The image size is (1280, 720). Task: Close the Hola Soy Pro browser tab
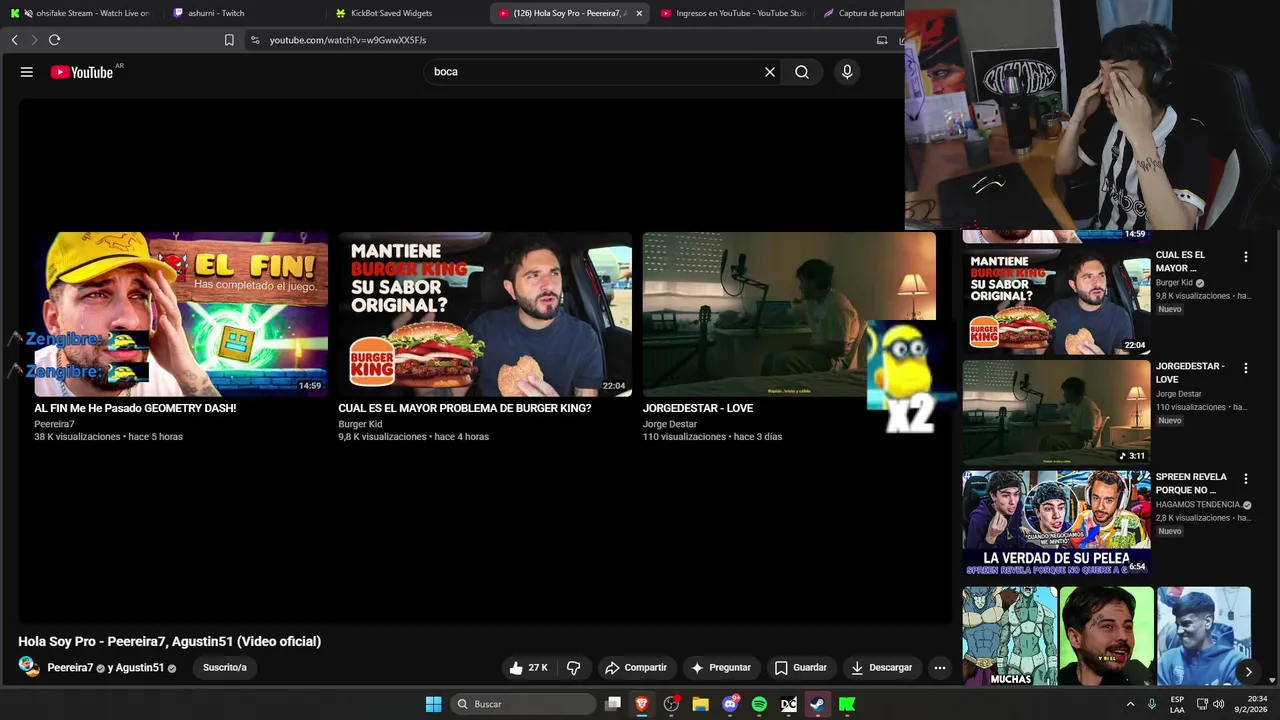tap(639, 13)
